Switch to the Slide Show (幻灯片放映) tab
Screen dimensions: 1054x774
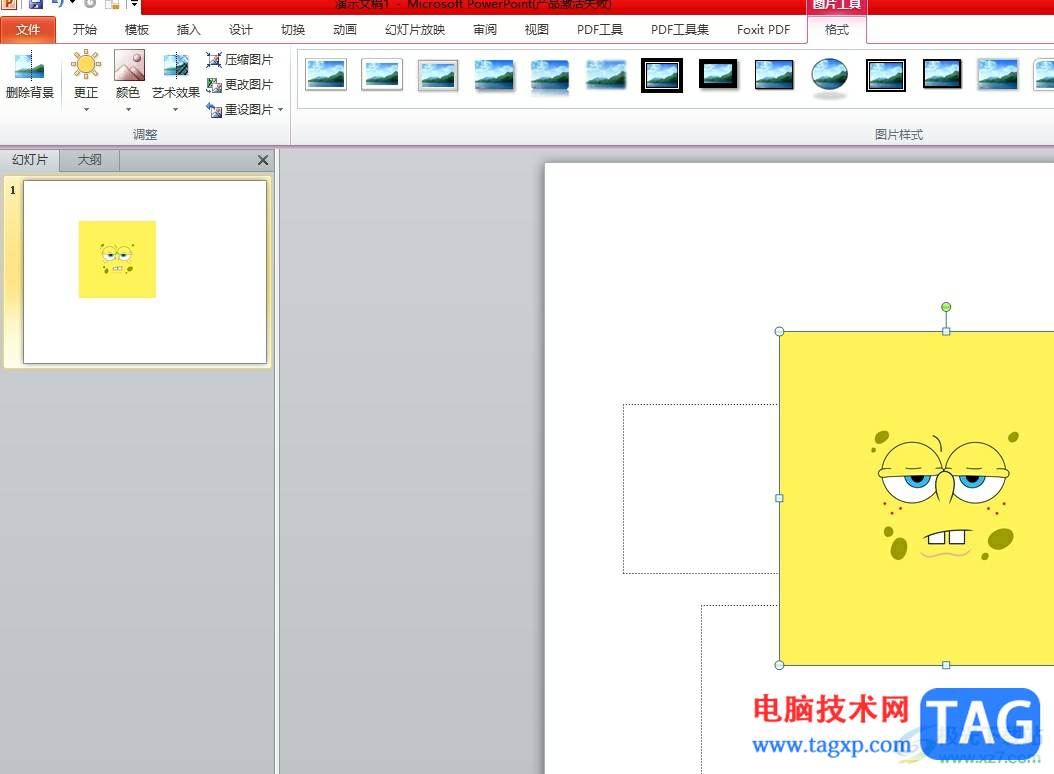click(415, 30)
